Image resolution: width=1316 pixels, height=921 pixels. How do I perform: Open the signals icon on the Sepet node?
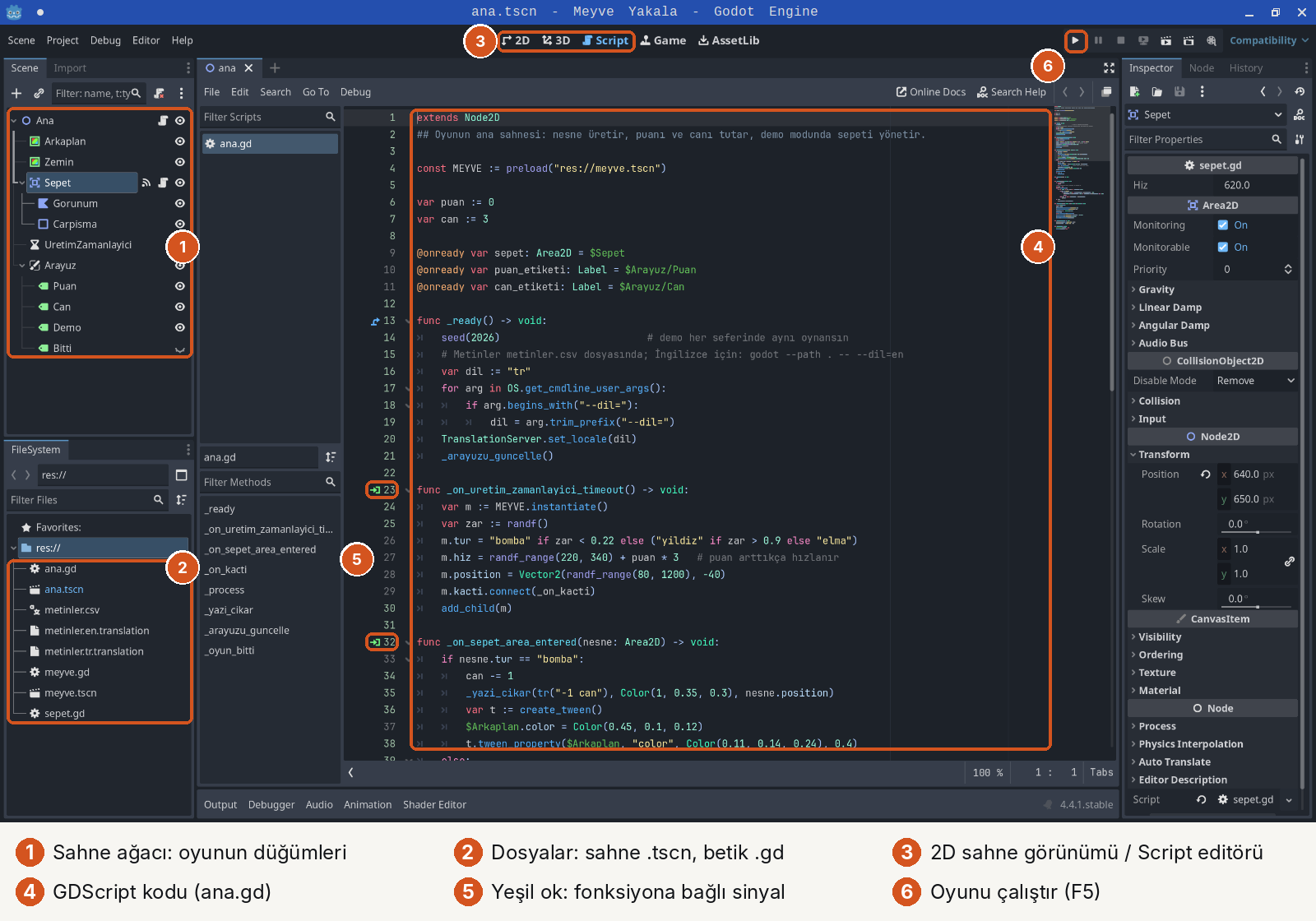[x=146, y=183]
